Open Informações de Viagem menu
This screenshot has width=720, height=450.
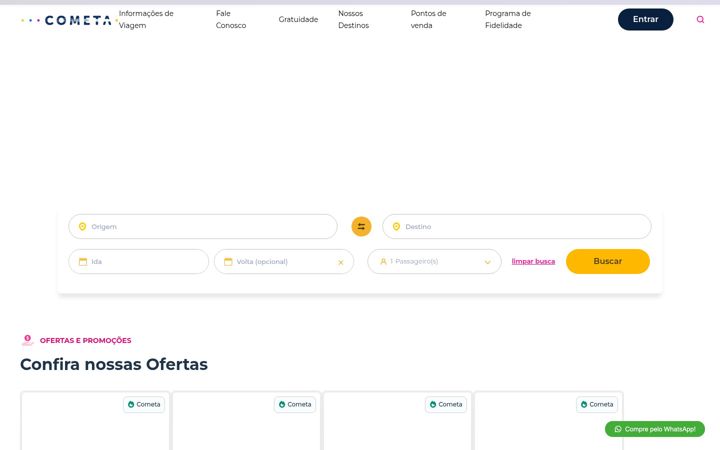tap(146, 19)
